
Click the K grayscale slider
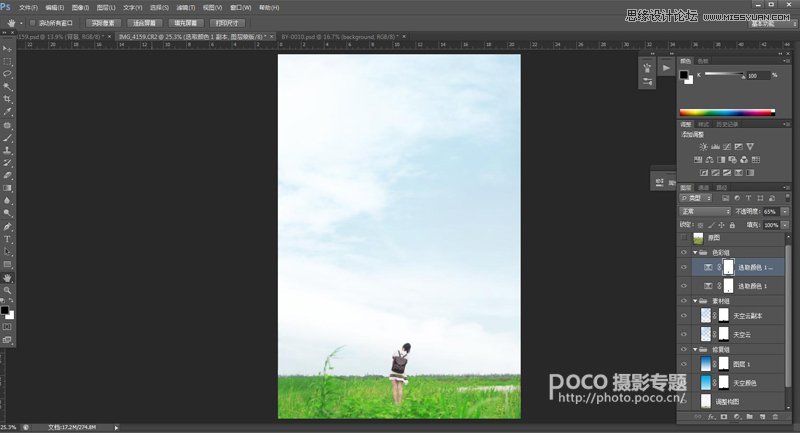[724, 74]
